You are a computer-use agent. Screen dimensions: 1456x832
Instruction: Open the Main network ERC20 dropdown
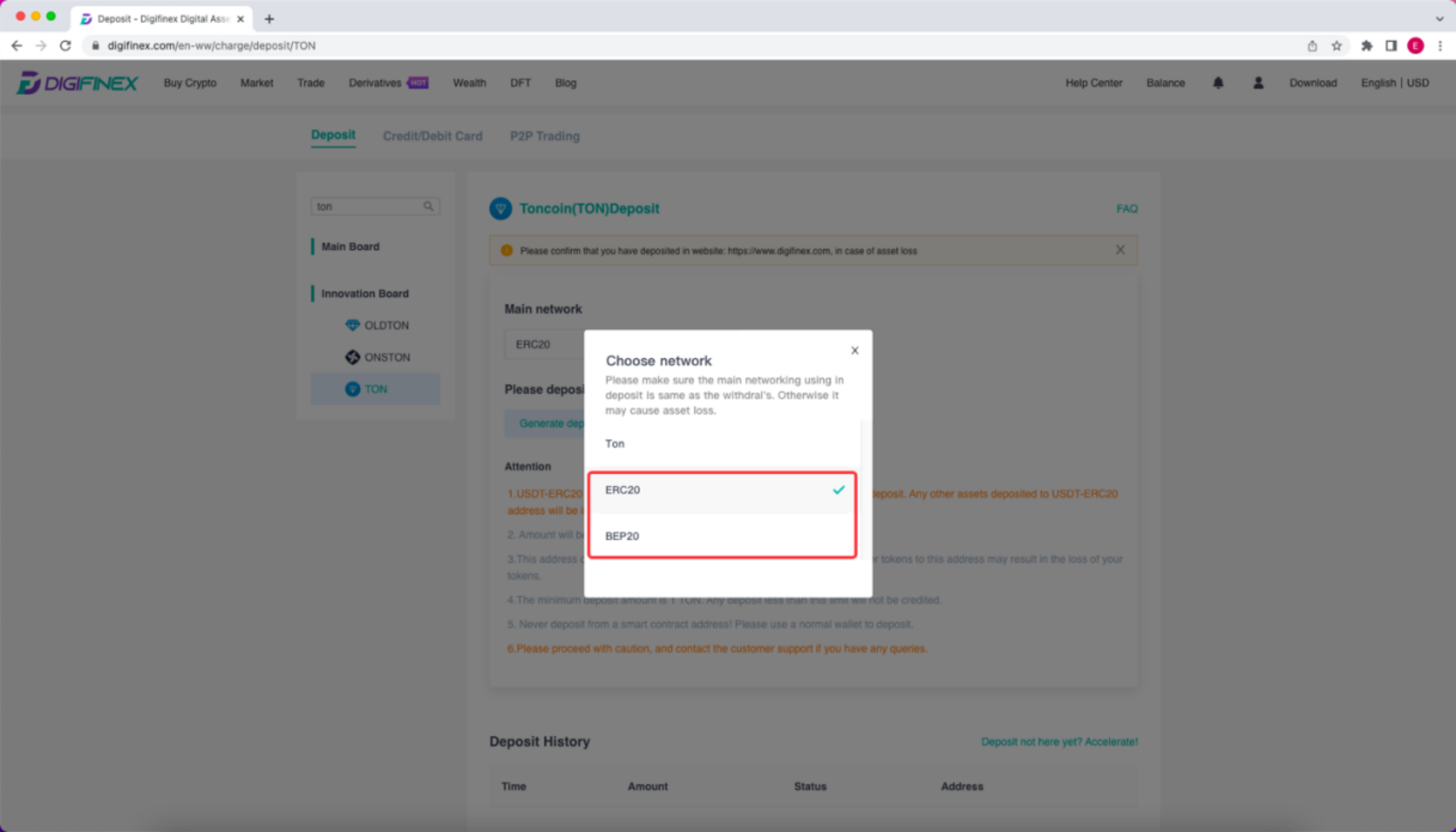point(544,344)
